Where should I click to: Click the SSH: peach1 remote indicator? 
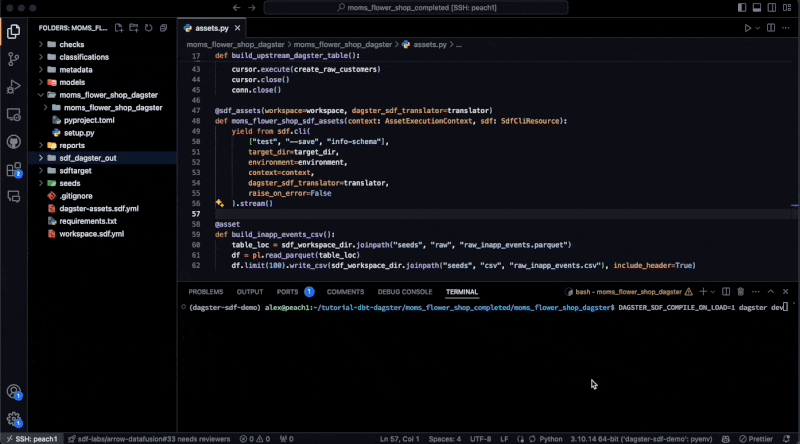32,439
